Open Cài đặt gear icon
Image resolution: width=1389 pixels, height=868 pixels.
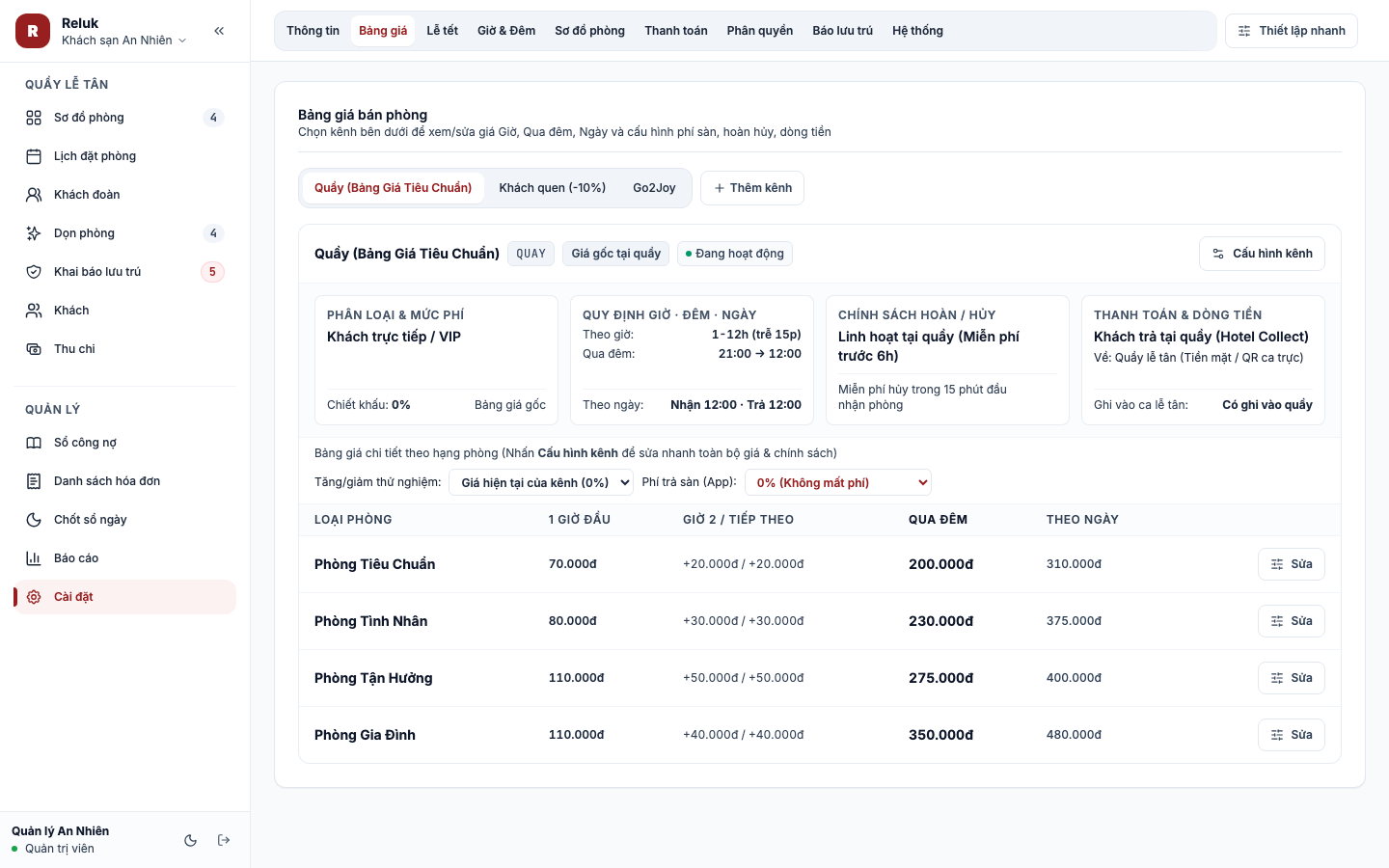click(x=34, y=597)
